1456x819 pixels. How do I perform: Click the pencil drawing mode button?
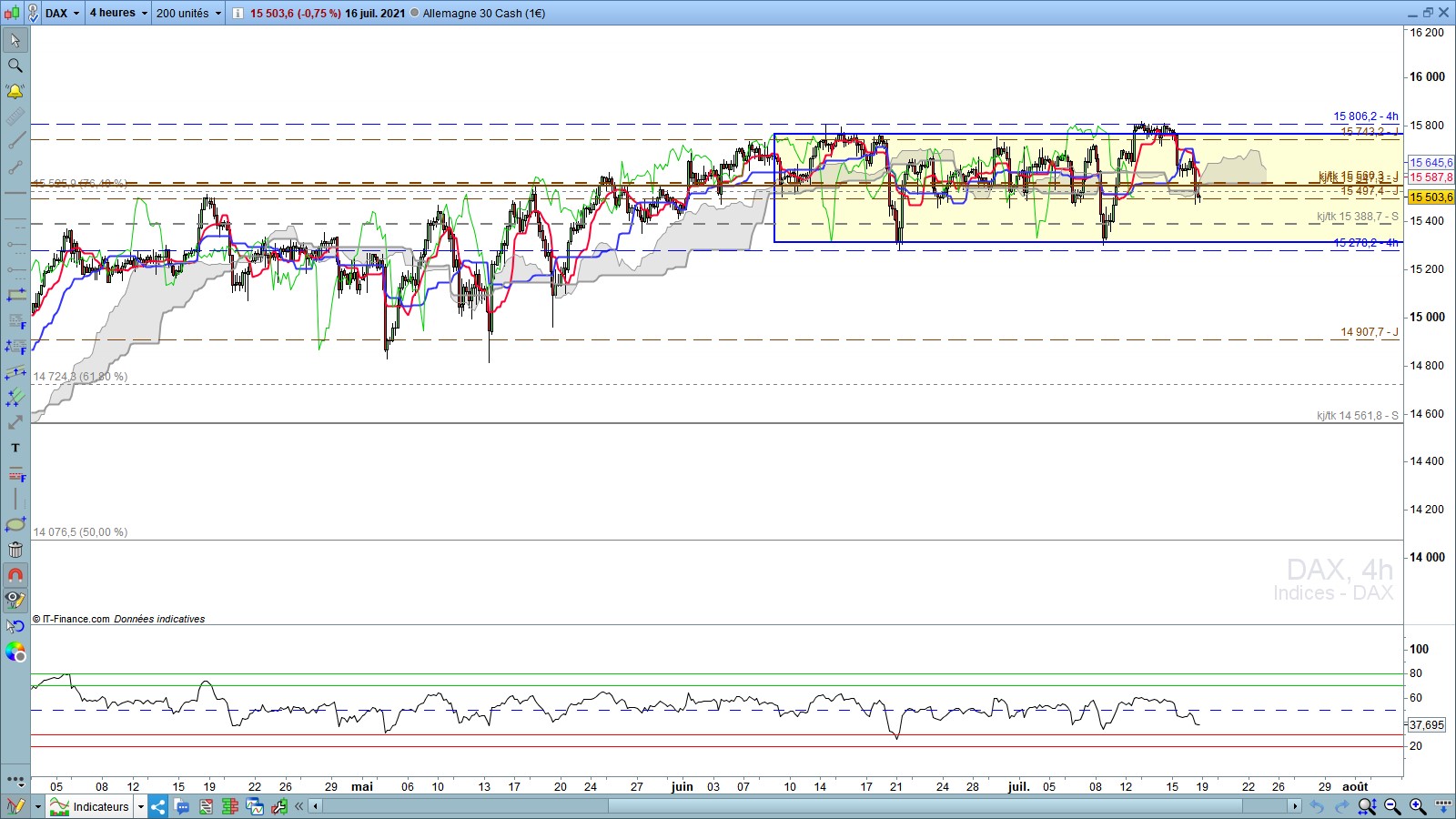point(15,806)
